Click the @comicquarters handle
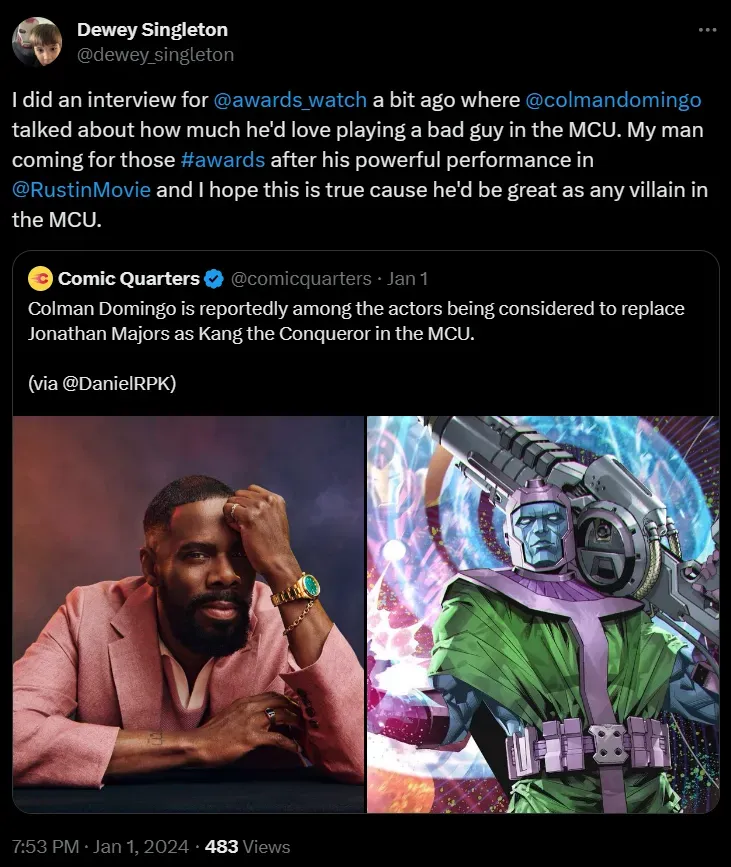731x867 pixels. (301, 279)
